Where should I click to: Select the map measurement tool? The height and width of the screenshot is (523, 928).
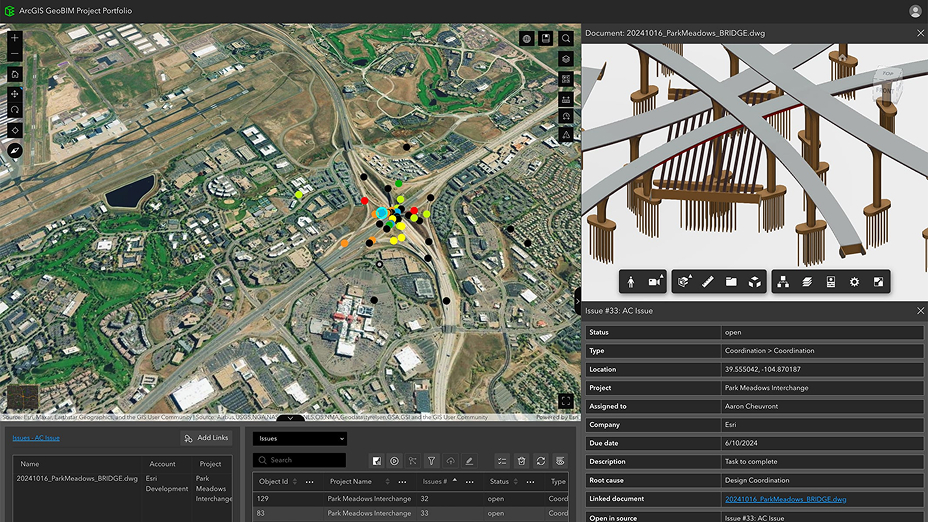[x=566, y=98]
